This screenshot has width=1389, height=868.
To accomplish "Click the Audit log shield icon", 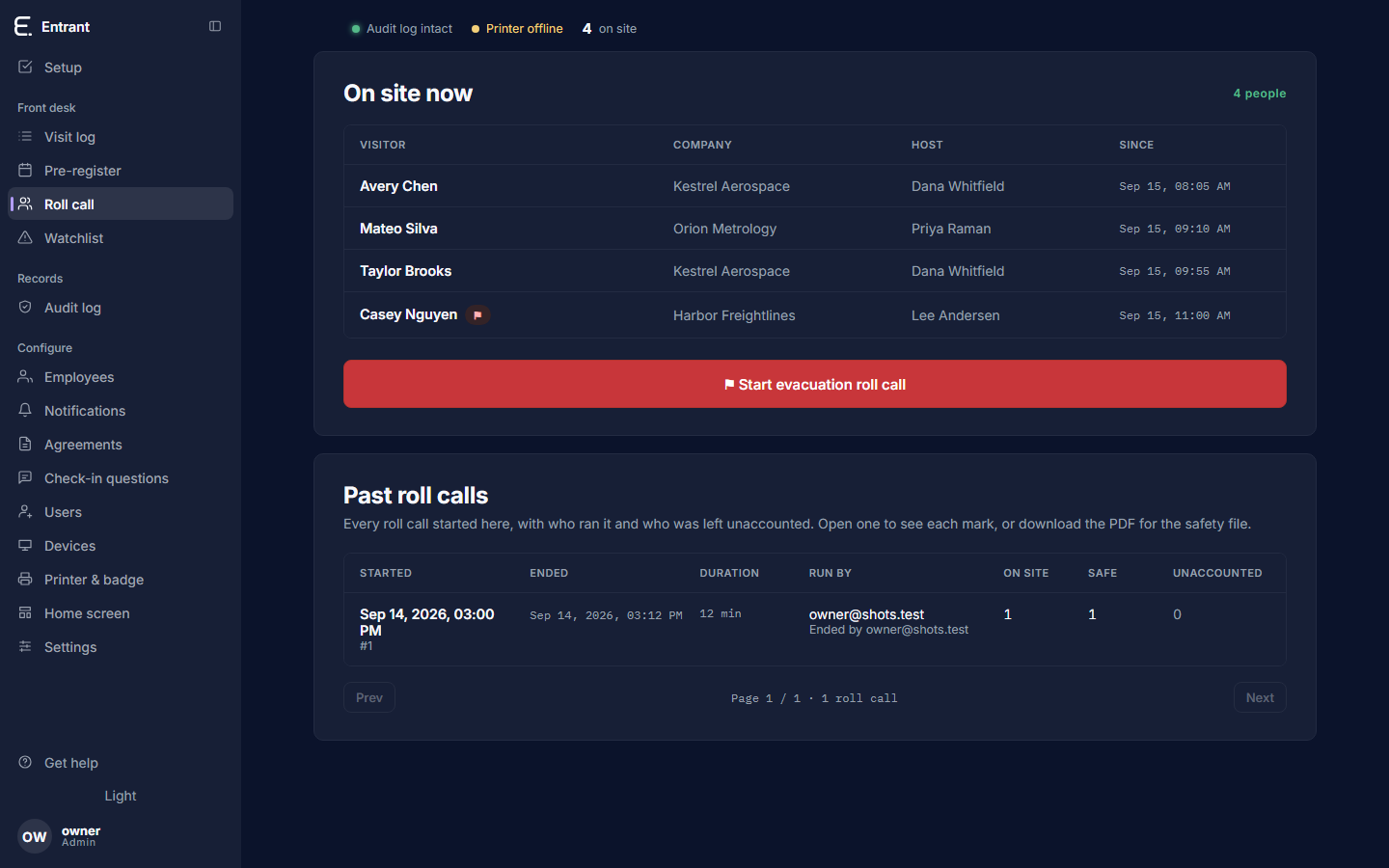I will (25, 307).
